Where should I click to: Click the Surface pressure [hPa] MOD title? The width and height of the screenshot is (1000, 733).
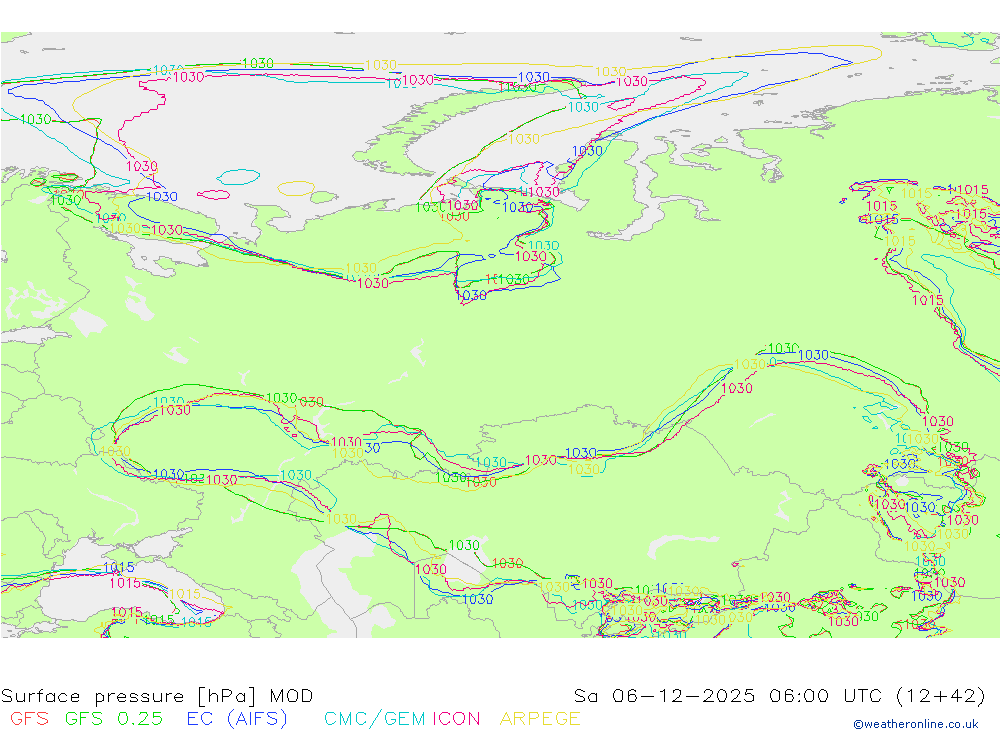157,695
